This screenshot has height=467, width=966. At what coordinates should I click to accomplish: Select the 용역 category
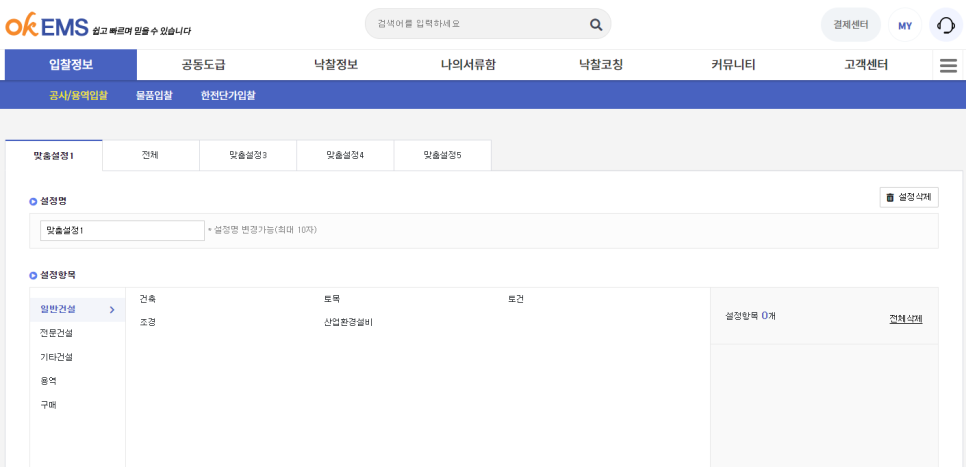pyautogui.click(x=48, y=381)
